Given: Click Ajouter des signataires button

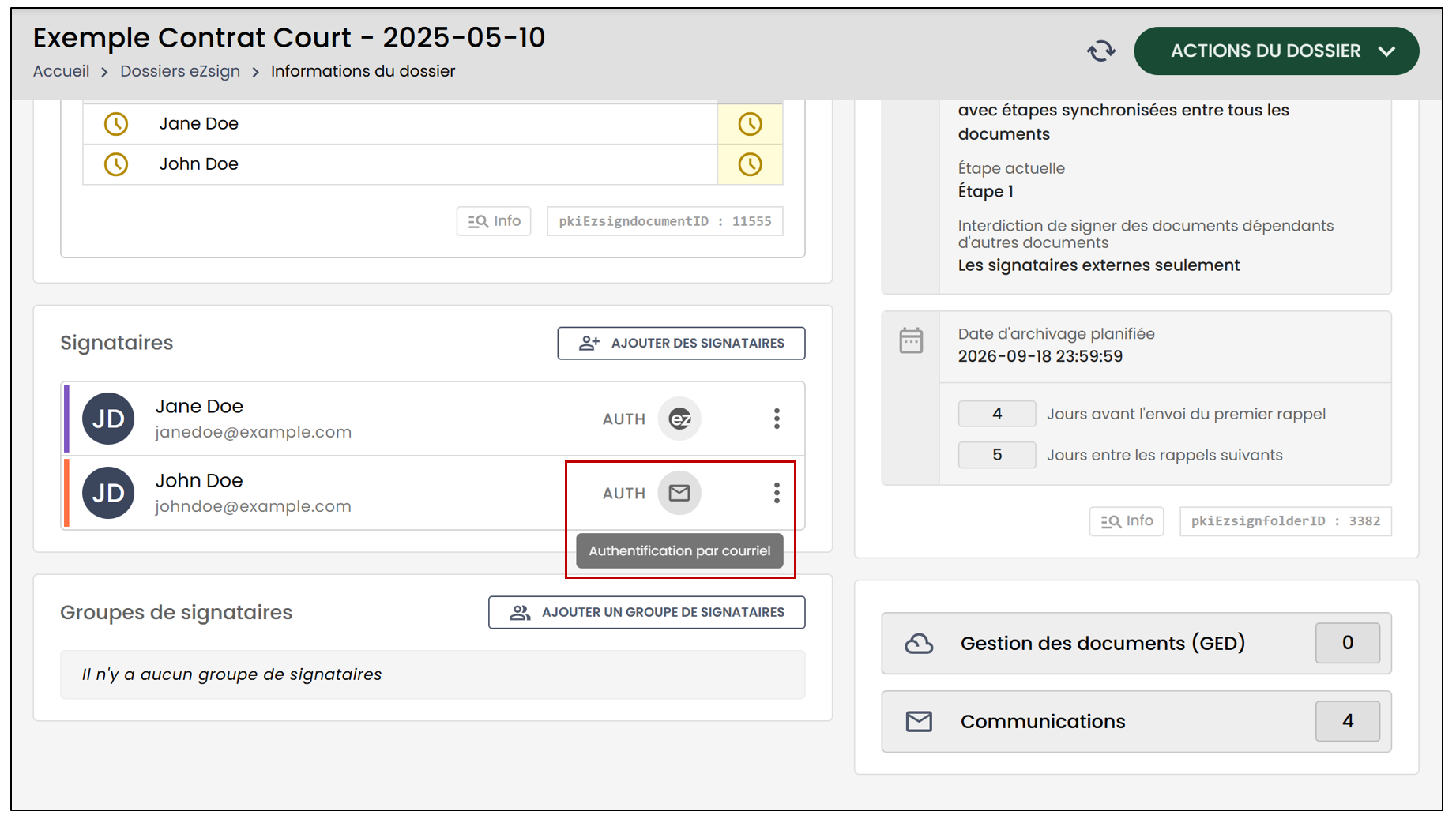Looking at the screenshot, I should [681, 344].
